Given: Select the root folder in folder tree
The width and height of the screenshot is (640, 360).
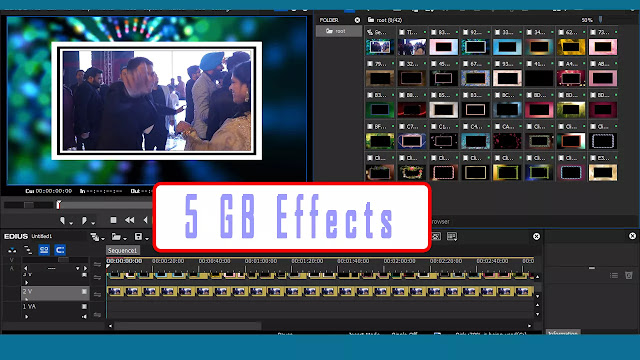Looking at the screenshot, I should coord(339,31).
